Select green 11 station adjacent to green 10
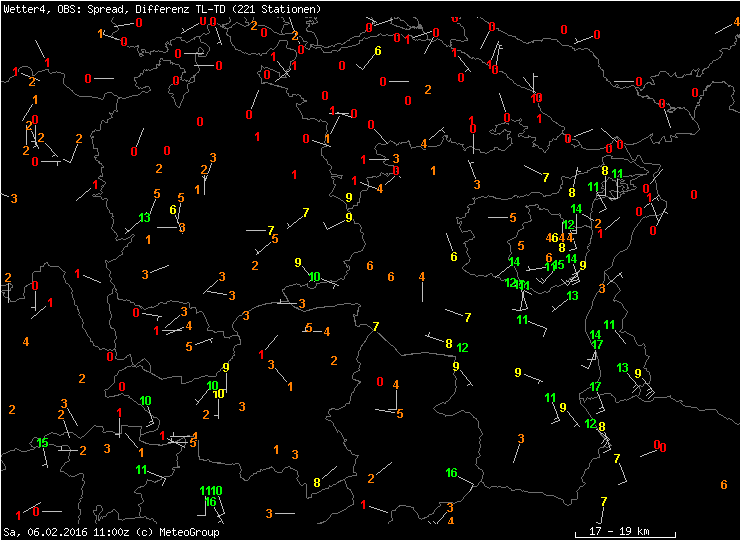 (x=205, y=491)
